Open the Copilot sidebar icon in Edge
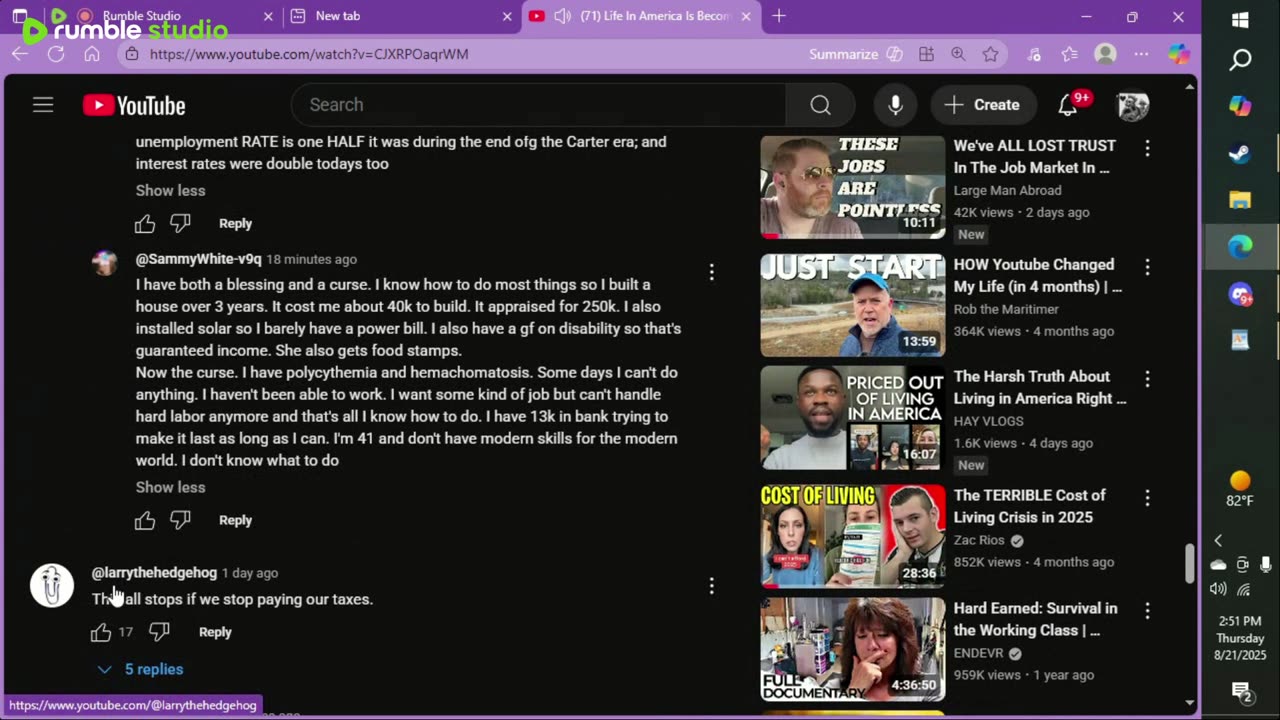The height and width of the screenshot is (720, 1280). click(1179, 54)
